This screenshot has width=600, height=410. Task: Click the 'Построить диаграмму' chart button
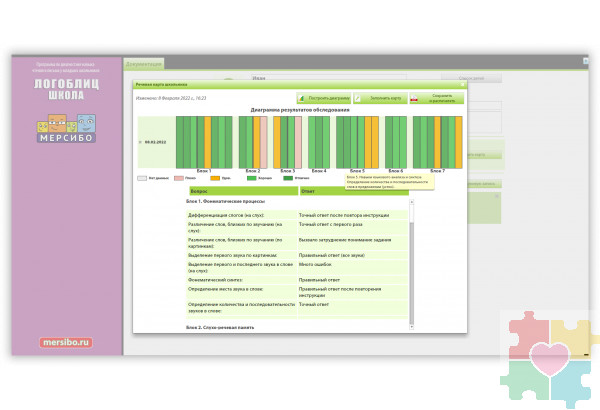point(325,98)
